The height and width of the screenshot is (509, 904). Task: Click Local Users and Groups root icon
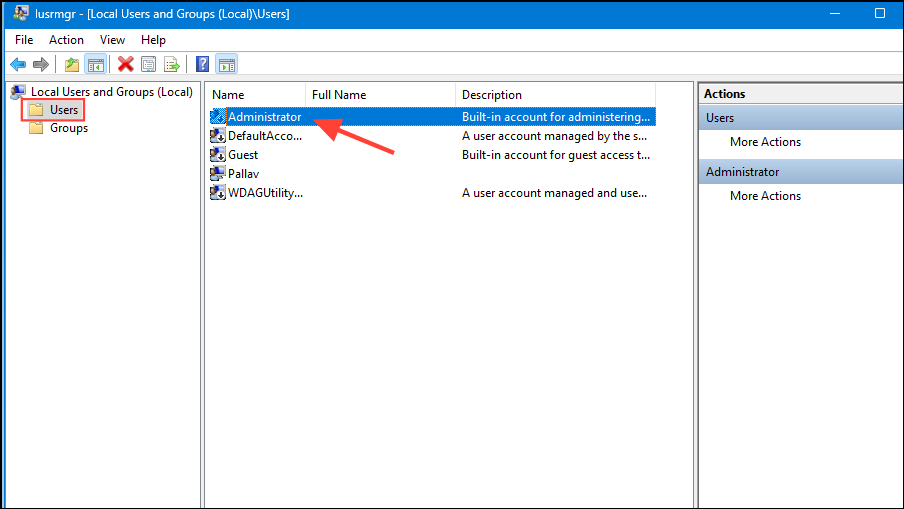pyautogui.click(x=18, y=92)
